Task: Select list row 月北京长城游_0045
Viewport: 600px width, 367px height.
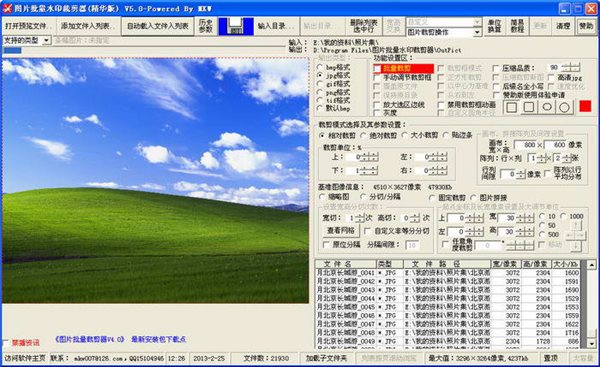Action: pos(448,307)
